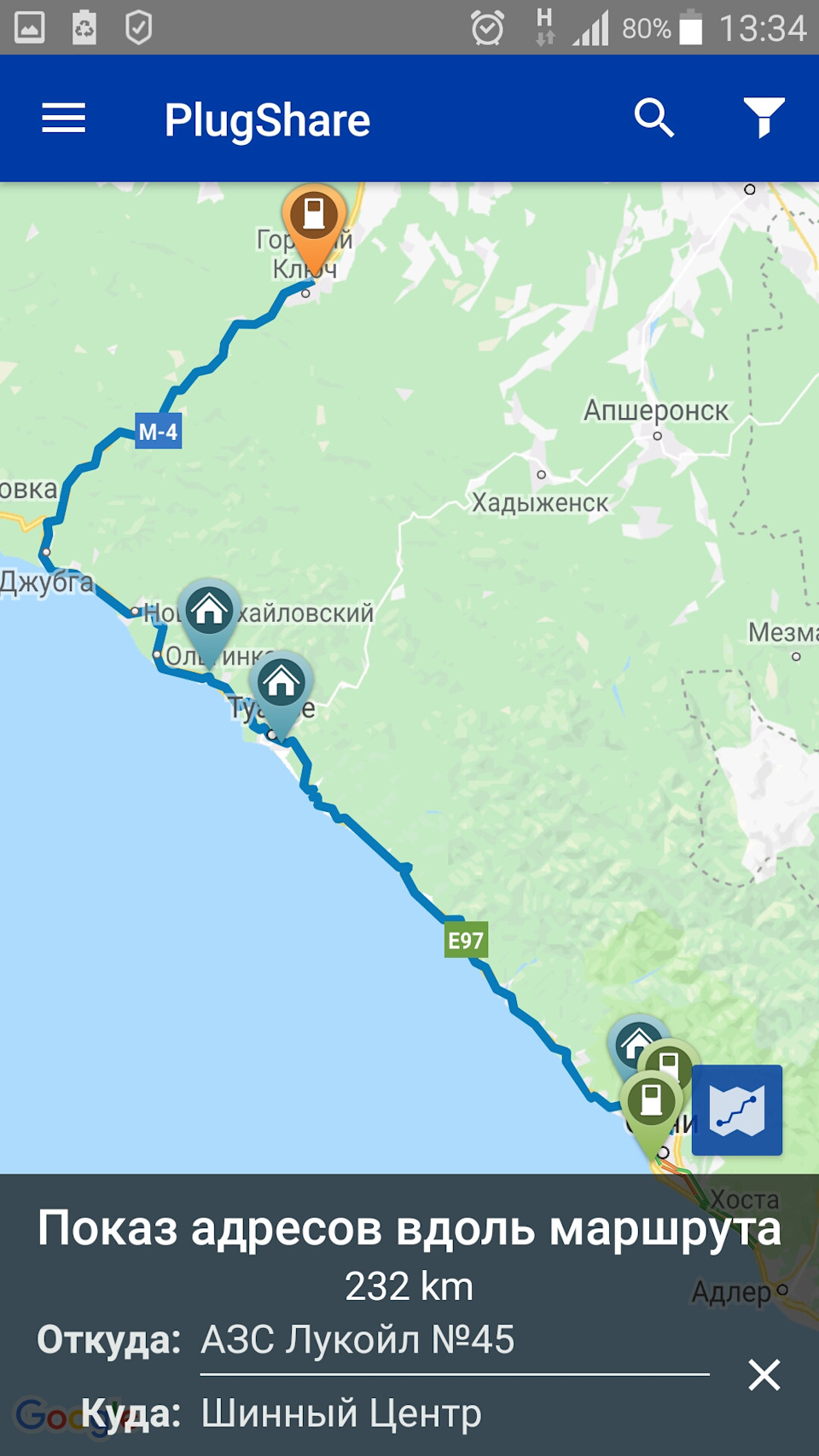The height and width of the screenshot is (1456, 819).
Task: Tap the M-4 highway label
Action: 158,431
